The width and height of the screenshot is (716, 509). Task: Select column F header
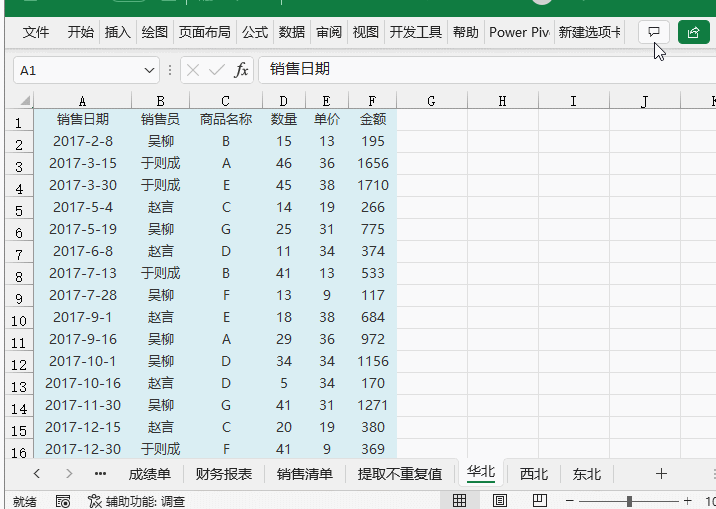click(372, 100)
